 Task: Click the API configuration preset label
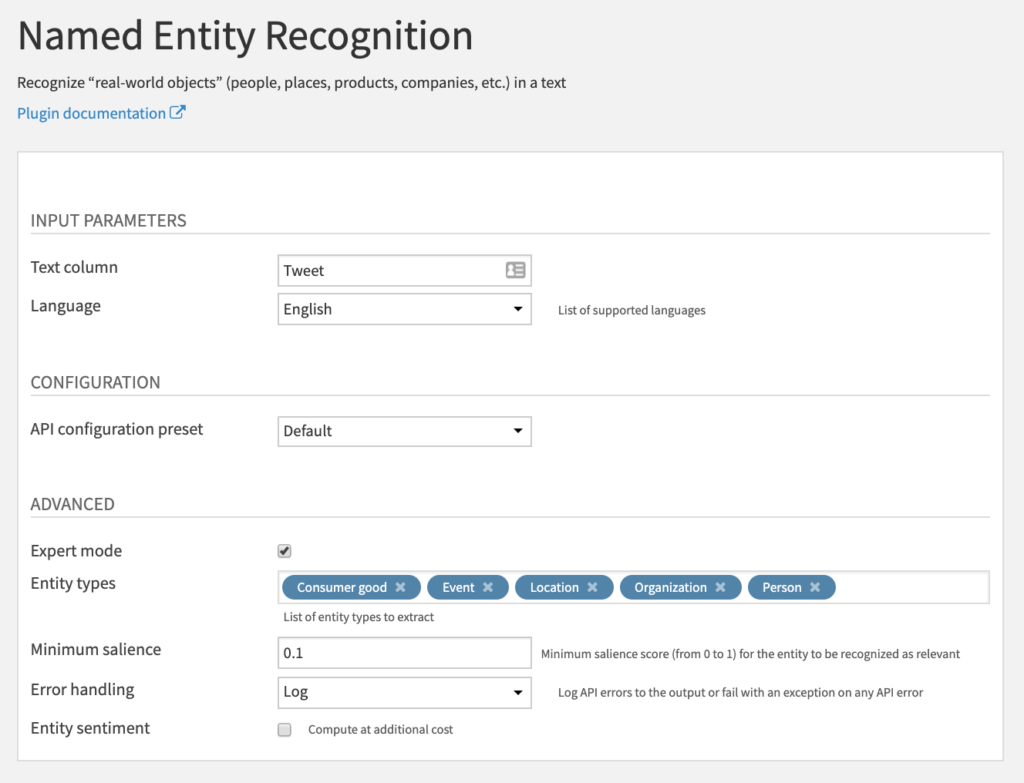(117, 429)
